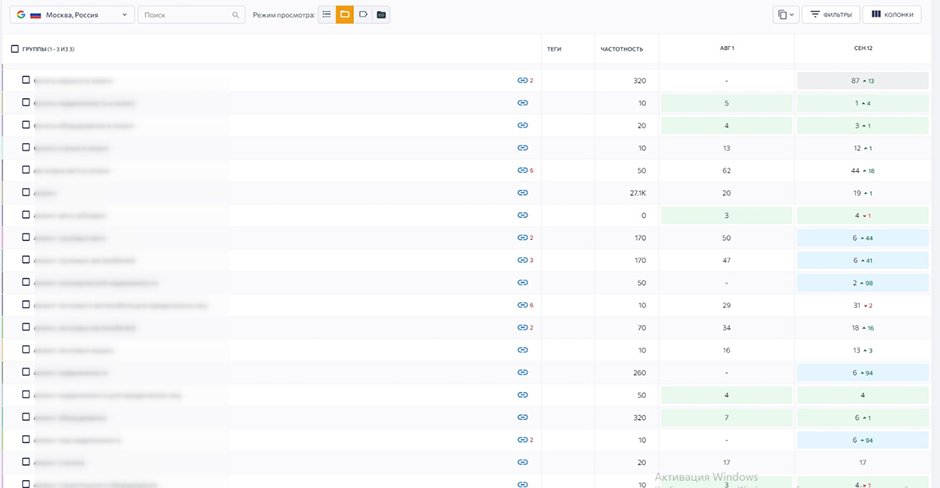Click in the Поиск search field

tap(191, 15)
